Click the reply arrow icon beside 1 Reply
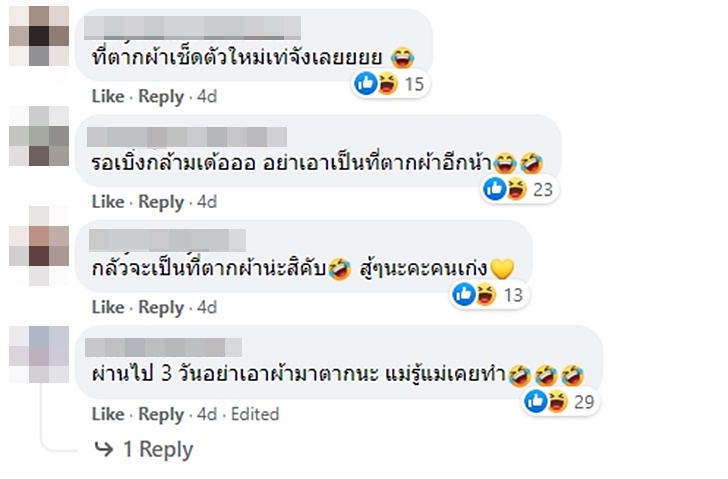This screenshot has height=479, width=728. (x=104, y=450)
